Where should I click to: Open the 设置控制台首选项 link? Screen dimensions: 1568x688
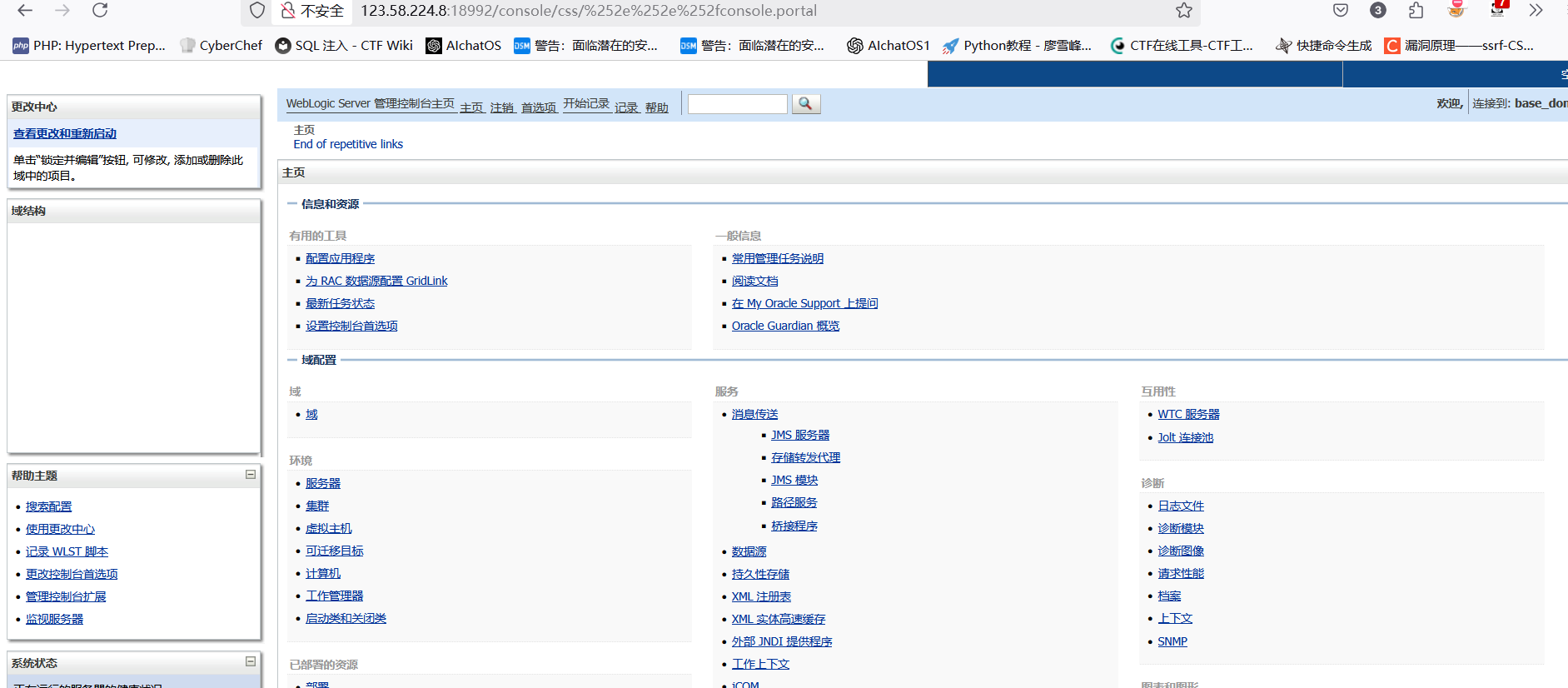tap(351, 326)
